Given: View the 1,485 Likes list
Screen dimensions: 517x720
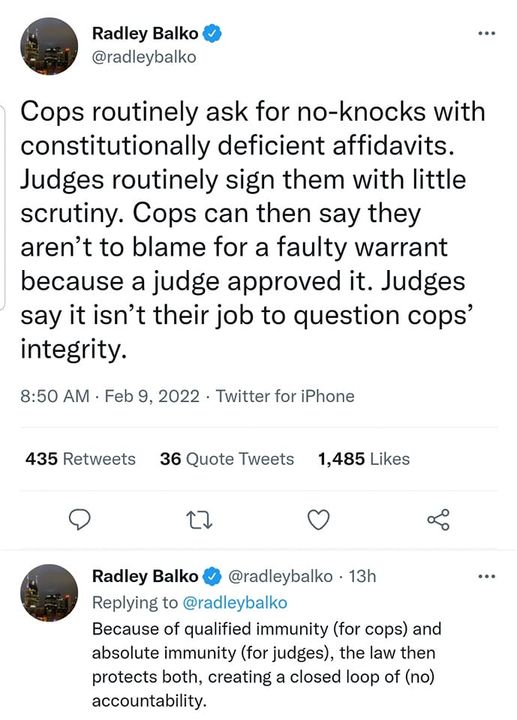Looking at the screenshot, I should [x=364, y=459].
